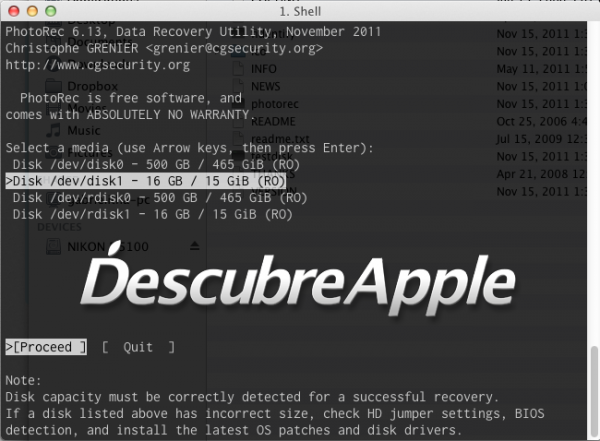This screenshot has width=600, height=441.
Task: Select highlighted Disk /dev/disk1 16 GB entry
Action: click(x=146, y=181)
